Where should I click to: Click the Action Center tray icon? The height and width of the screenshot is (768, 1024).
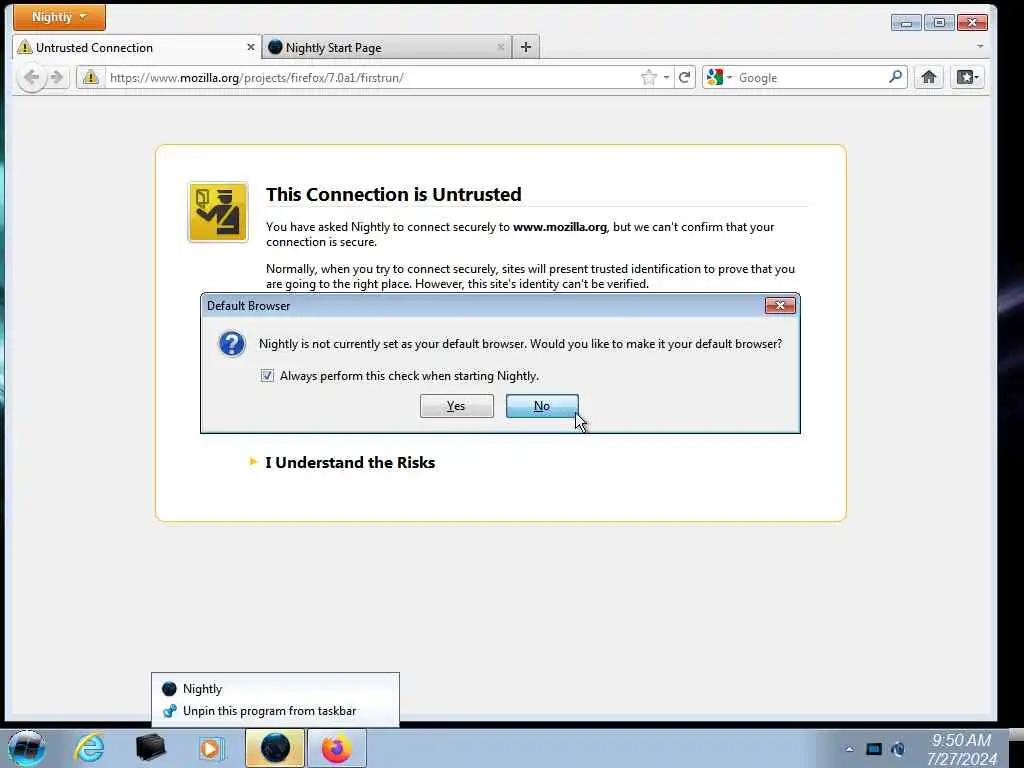(x=874, y=749)
